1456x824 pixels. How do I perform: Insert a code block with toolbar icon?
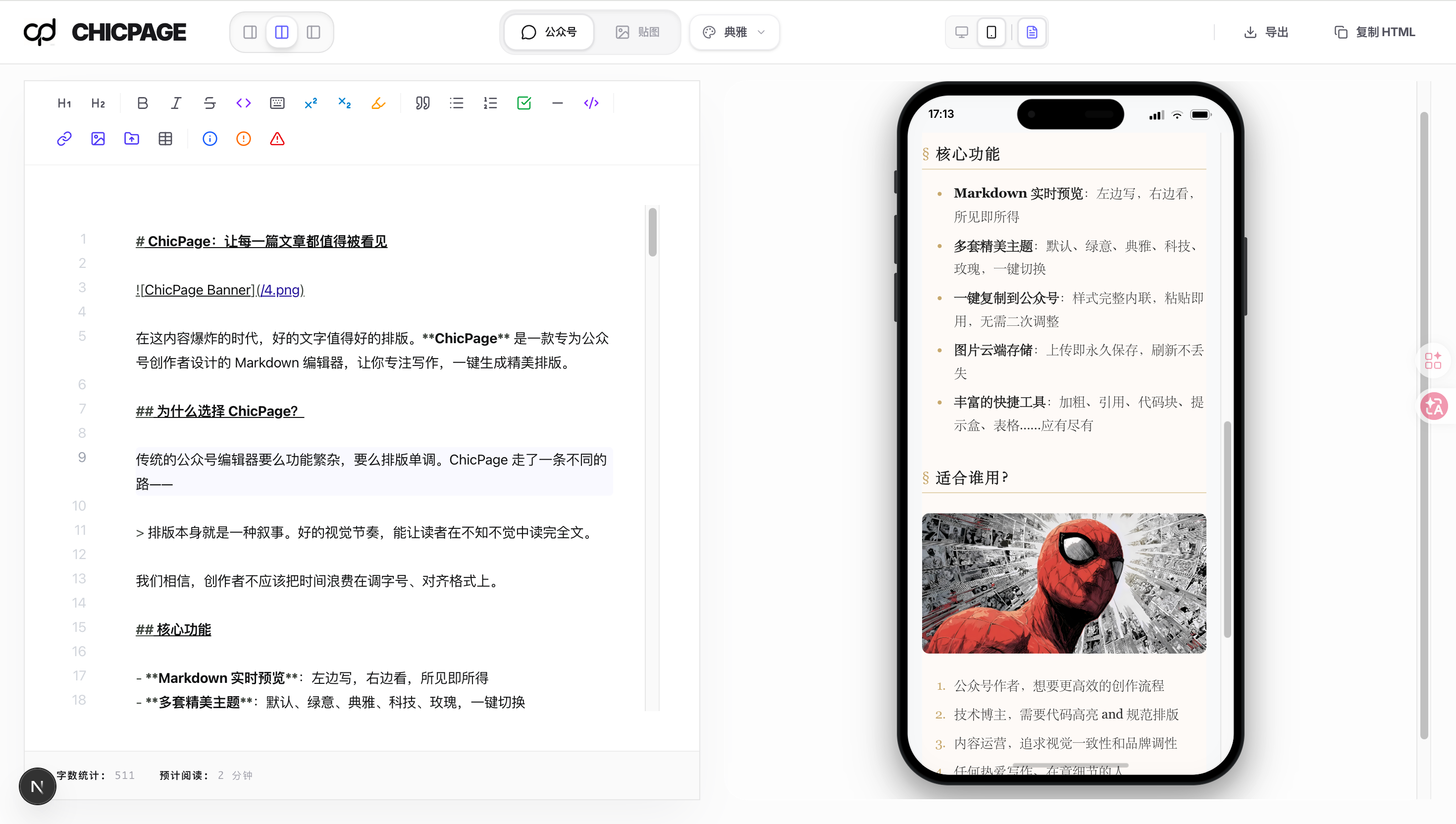(x=591, y=103)
